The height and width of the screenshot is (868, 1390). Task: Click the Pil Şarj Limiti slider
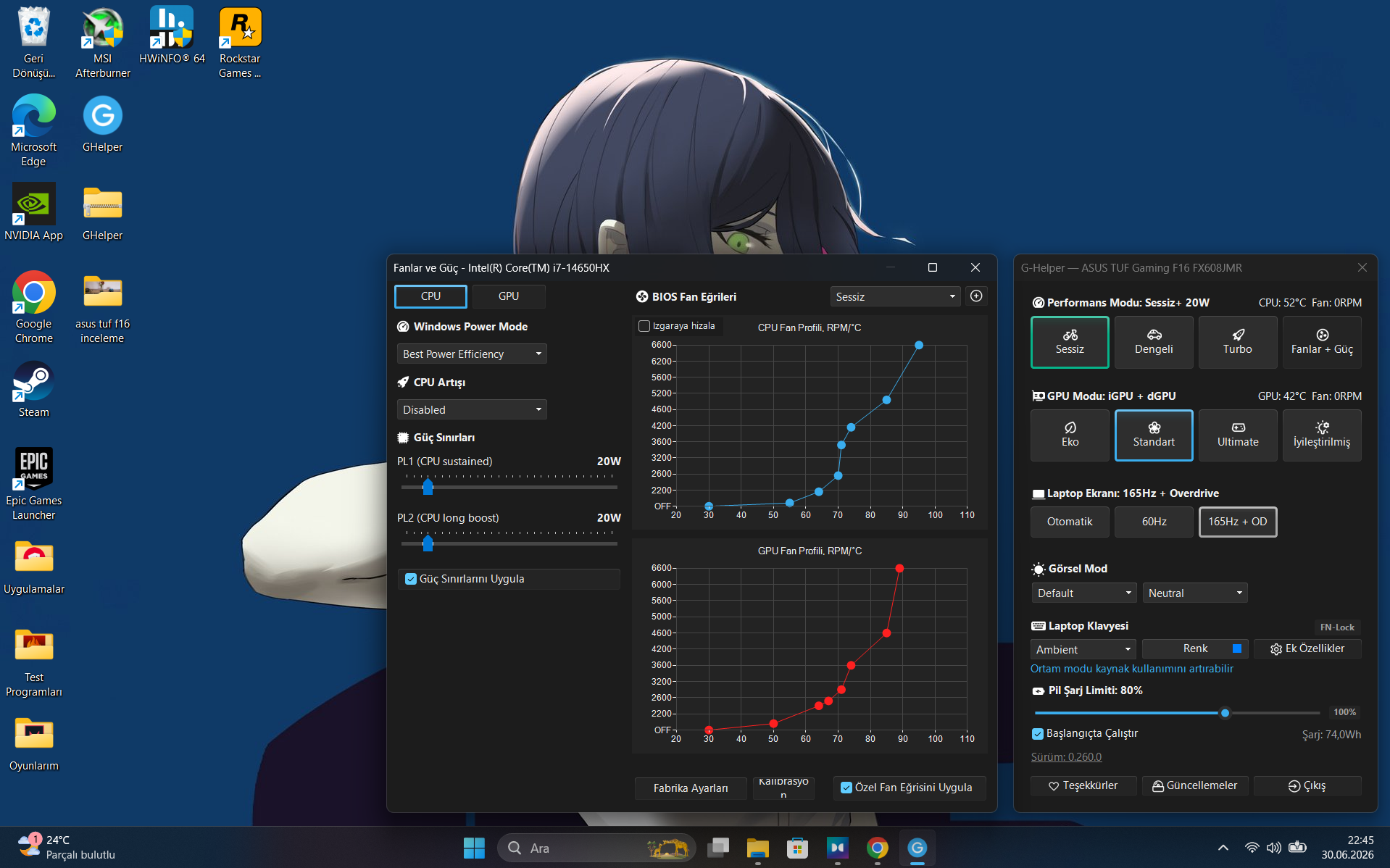tap(1177, 713)
